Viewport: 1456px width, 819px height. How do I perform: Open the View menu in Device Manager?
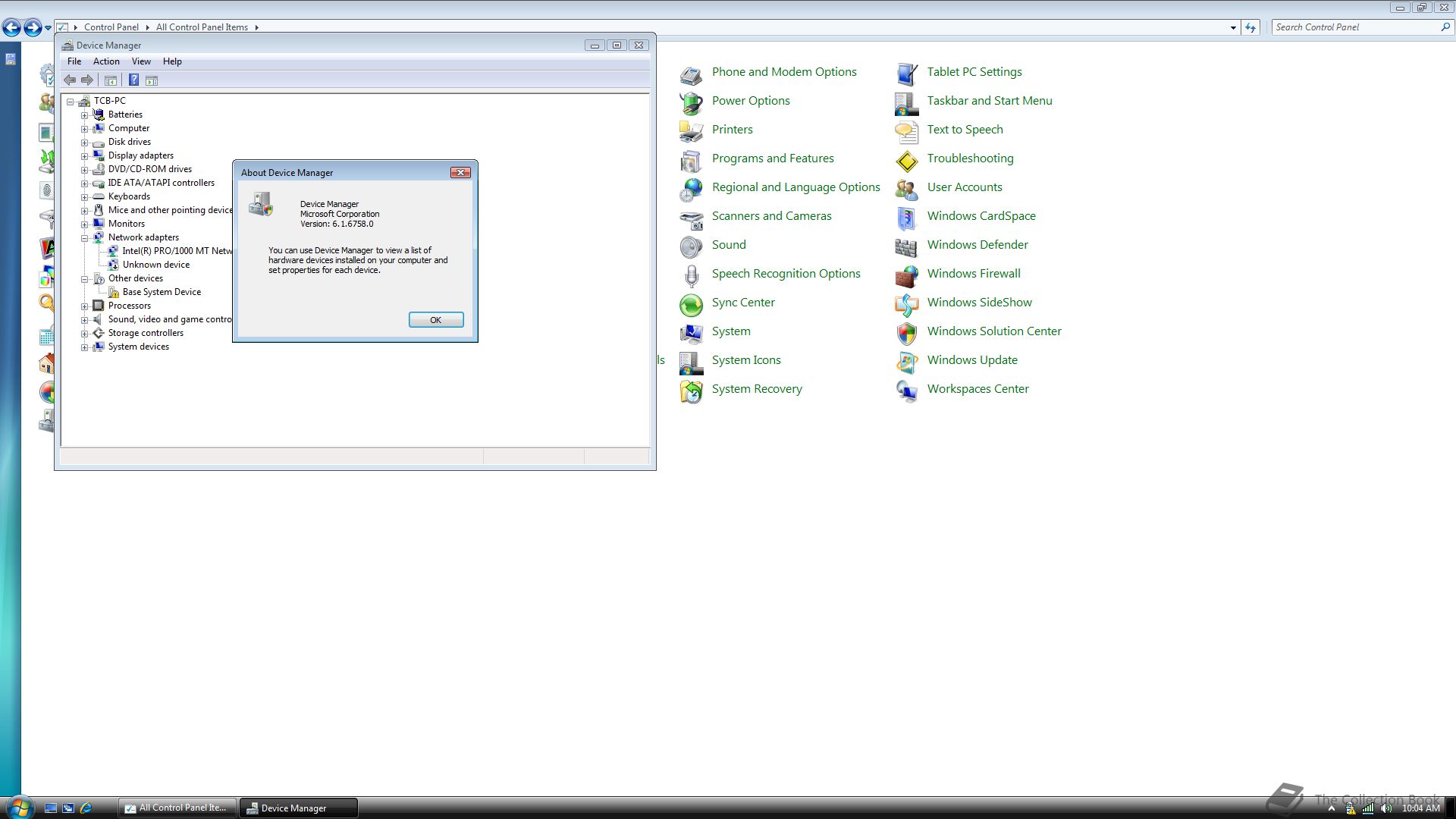[x=141, y=61]
